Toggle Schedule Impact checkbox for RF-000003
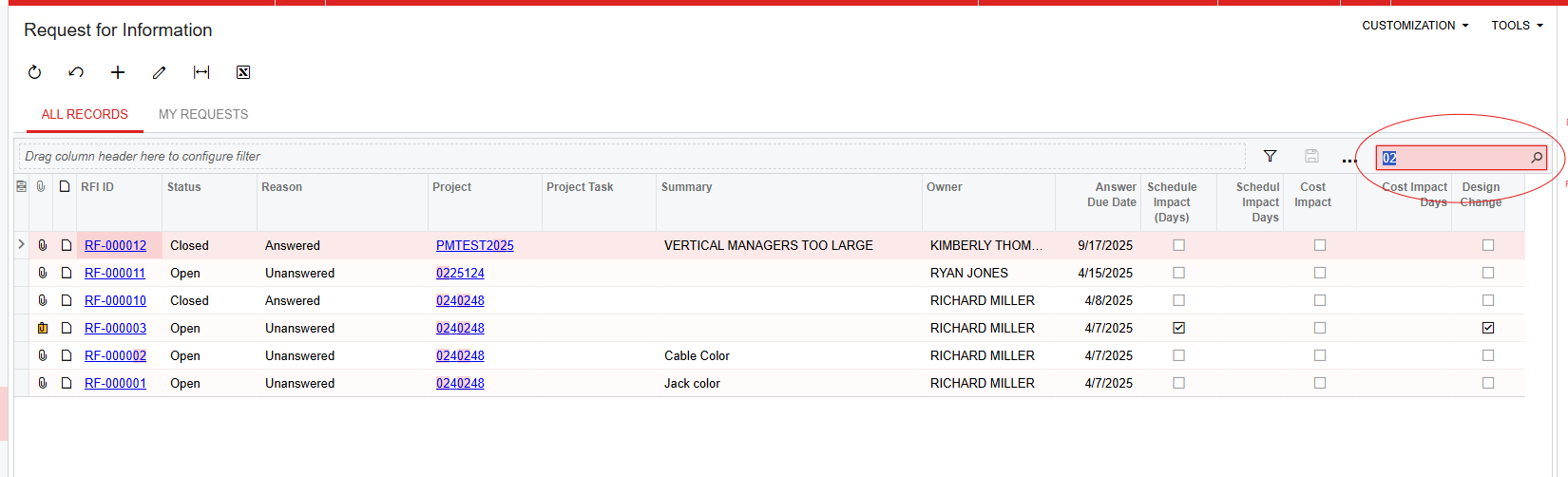The height and width of the screenshot is (477, 1568). point(1178,328)
